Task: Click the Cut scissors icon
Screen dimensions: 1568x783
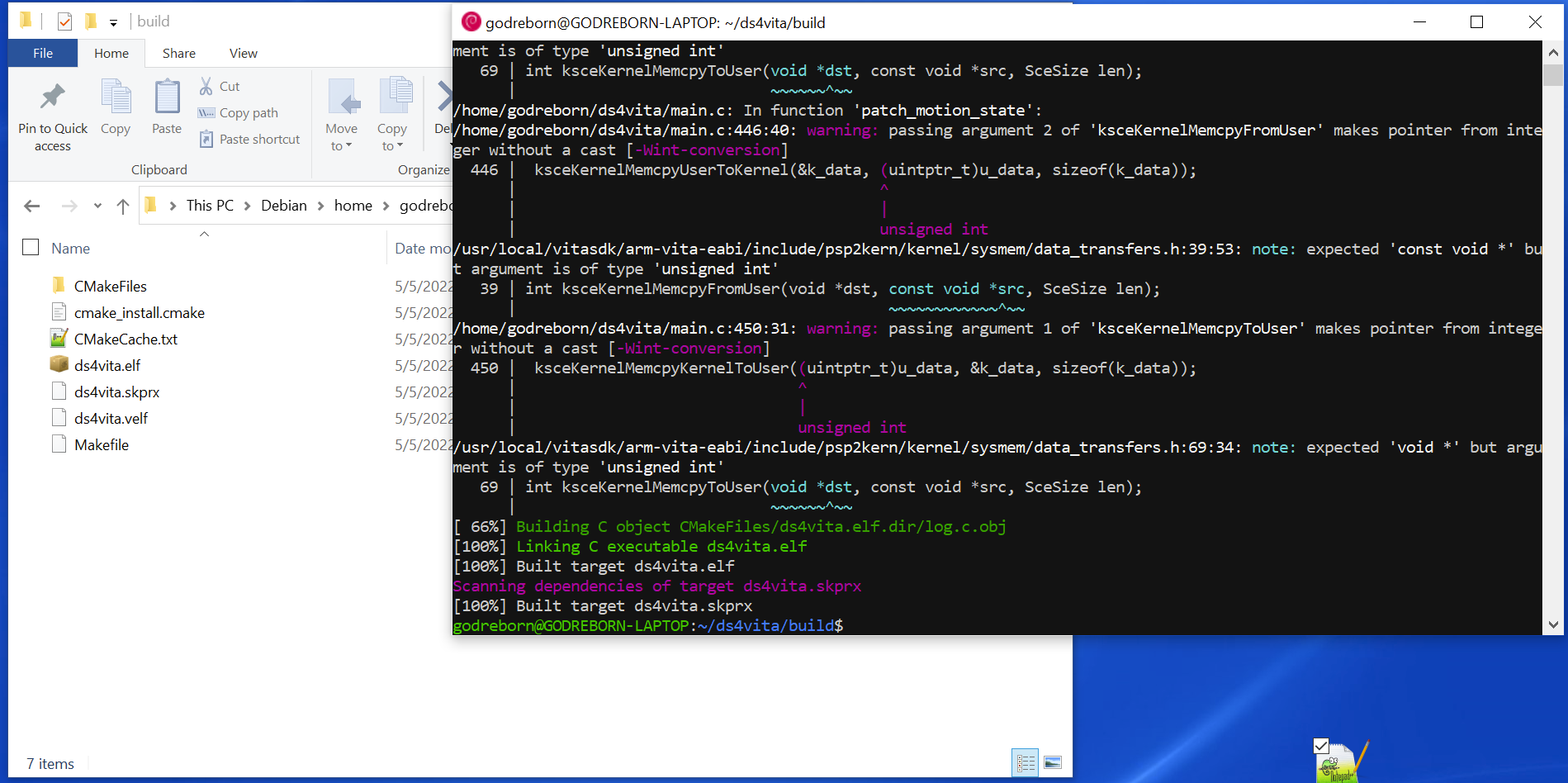Action: 206,86
